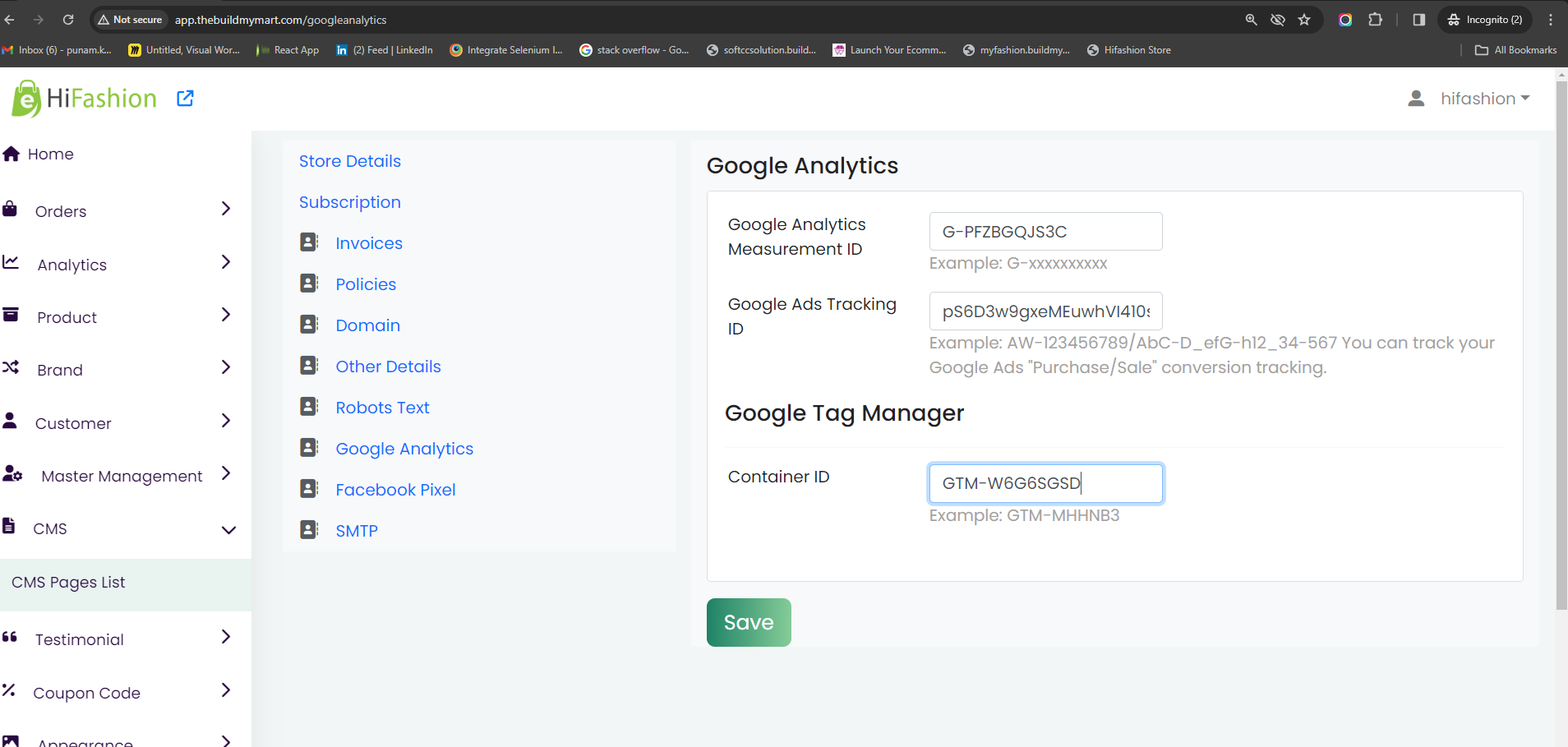Expand the Customer menu chevron

pos(226,421)
